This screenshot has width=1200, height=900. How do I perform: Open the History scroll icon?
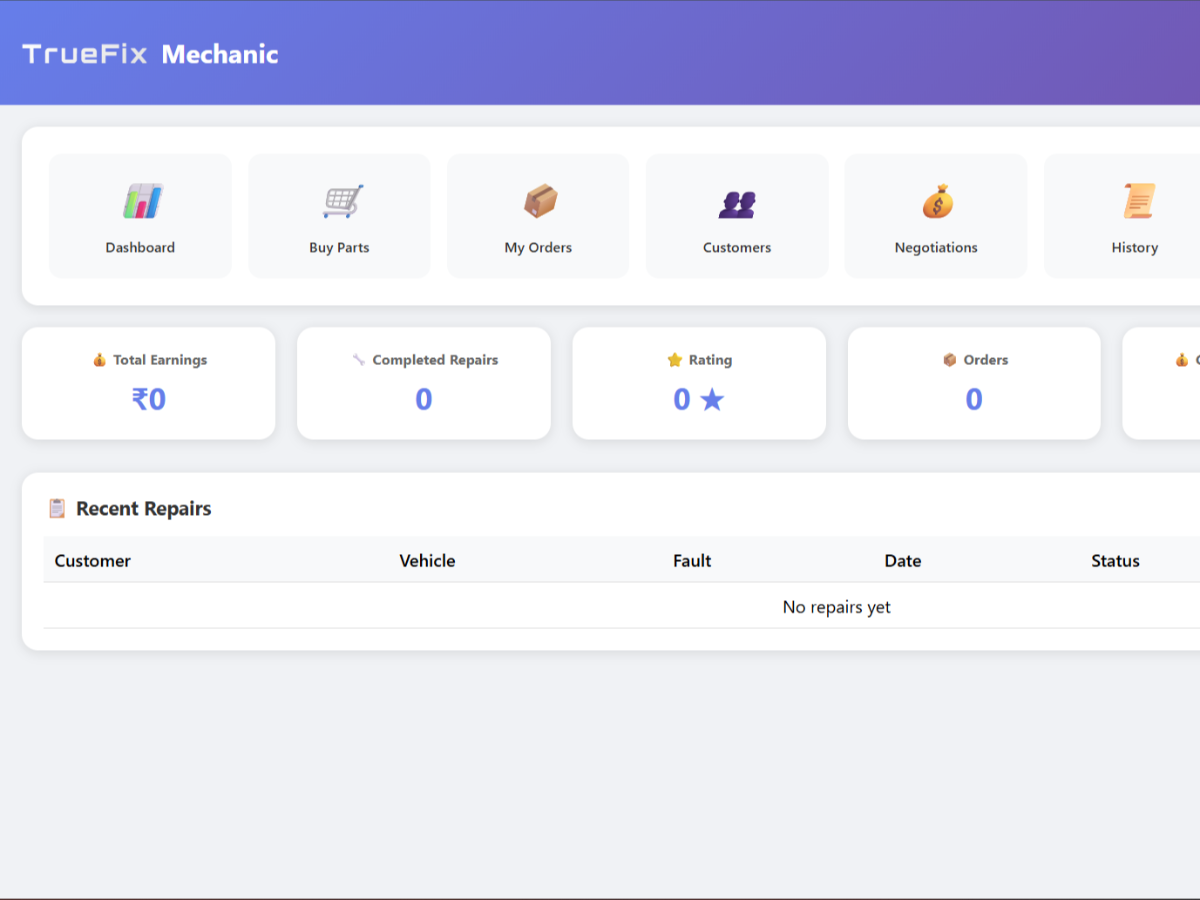[1138, 202]
